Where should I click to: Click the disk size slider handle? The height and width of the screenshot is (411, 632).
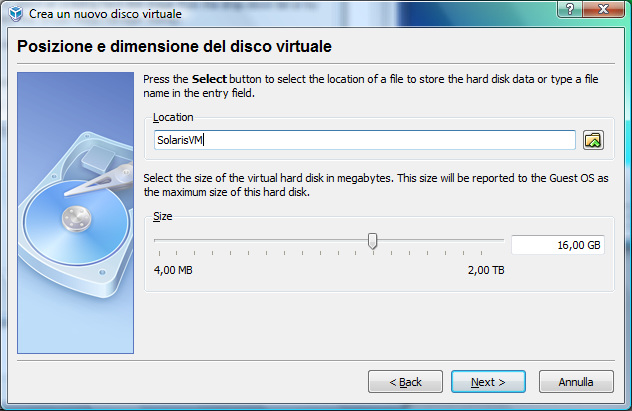pos(373,240)
